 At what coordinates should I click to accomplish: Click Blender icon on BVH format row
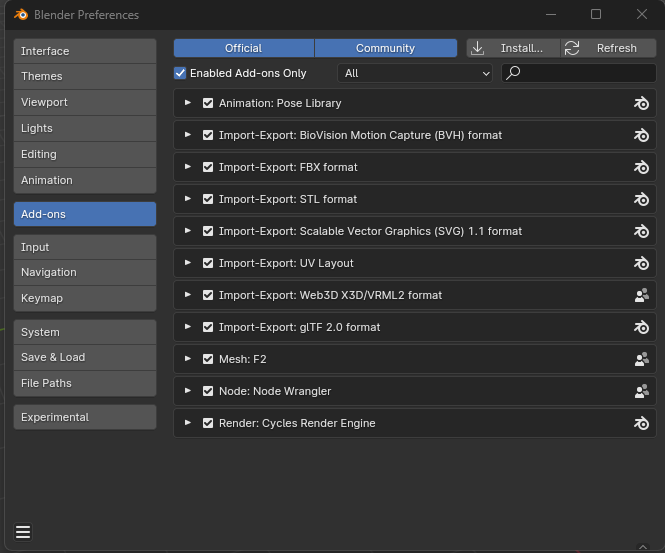[x=641, y=135]
